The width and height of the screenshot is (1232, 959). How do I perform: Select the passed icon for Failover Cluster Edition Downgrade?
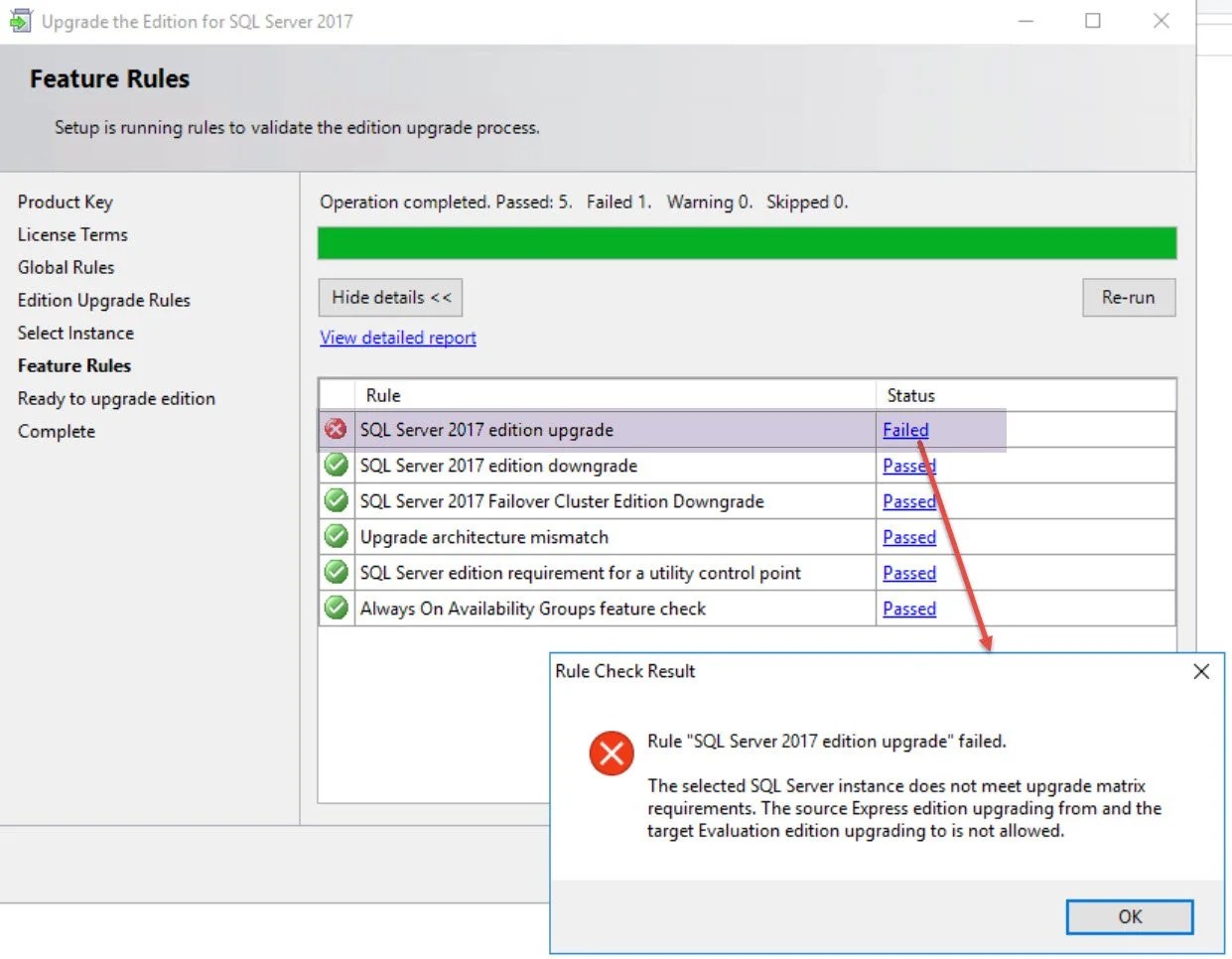(x=336, y=501)
